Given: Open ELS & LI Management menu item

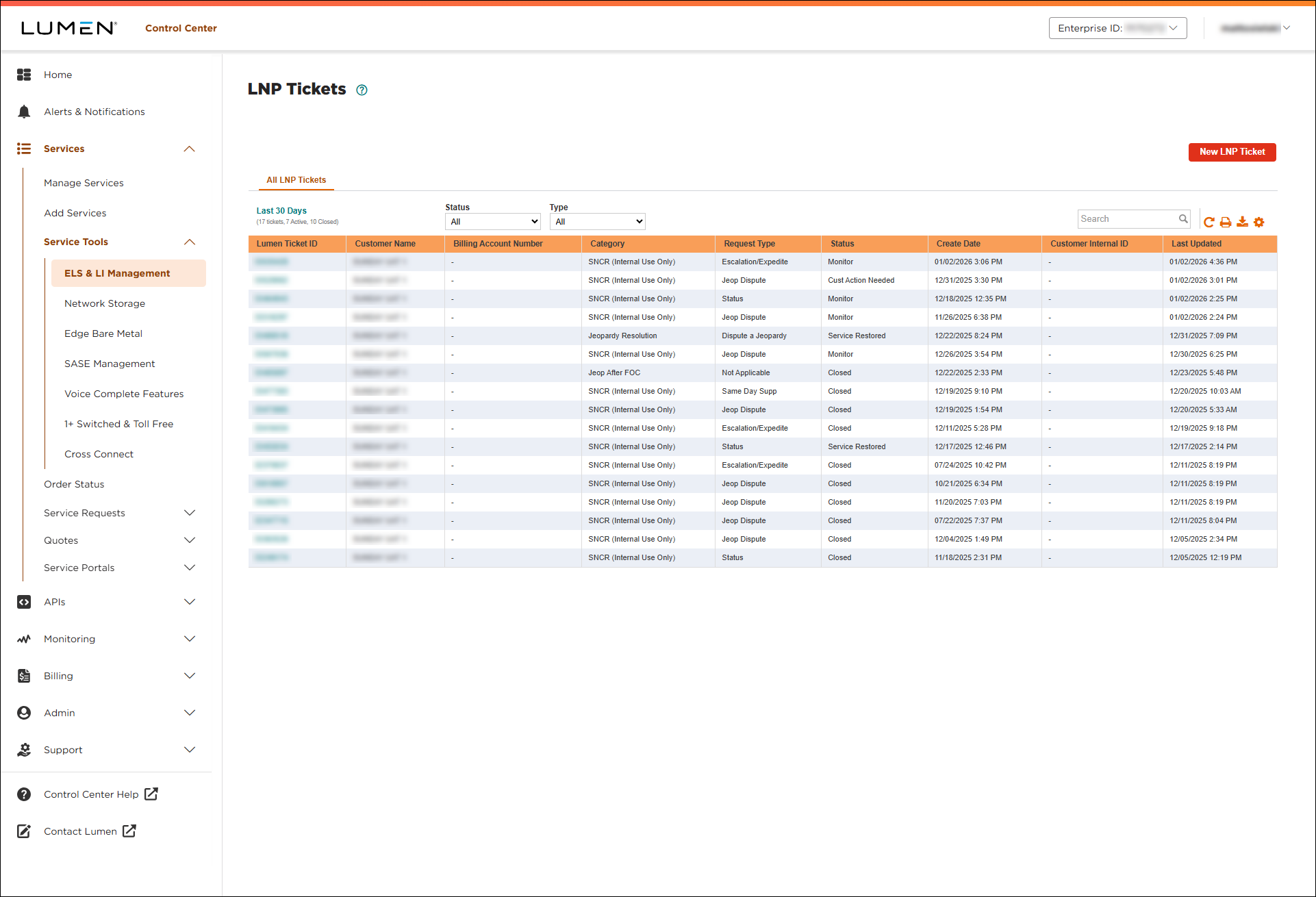Looking at the screenshot, I should 117,273.
